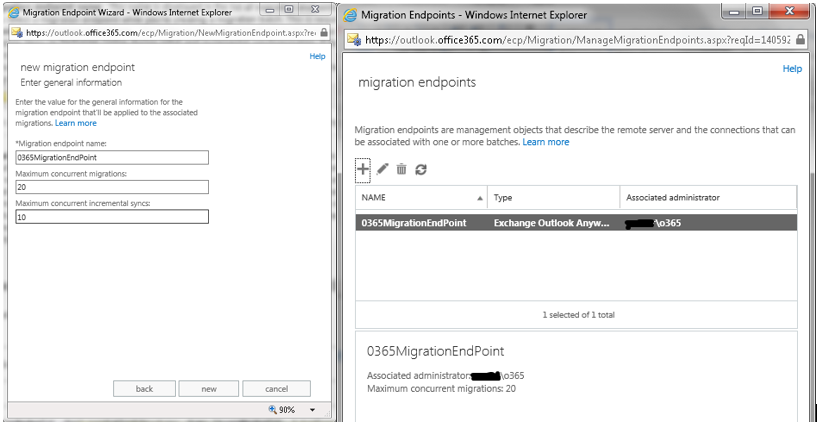Click lock icon in Migration Endpoint Wizard address bar
This screenshot has height=427, width=819.
click(x=324, y=32)
